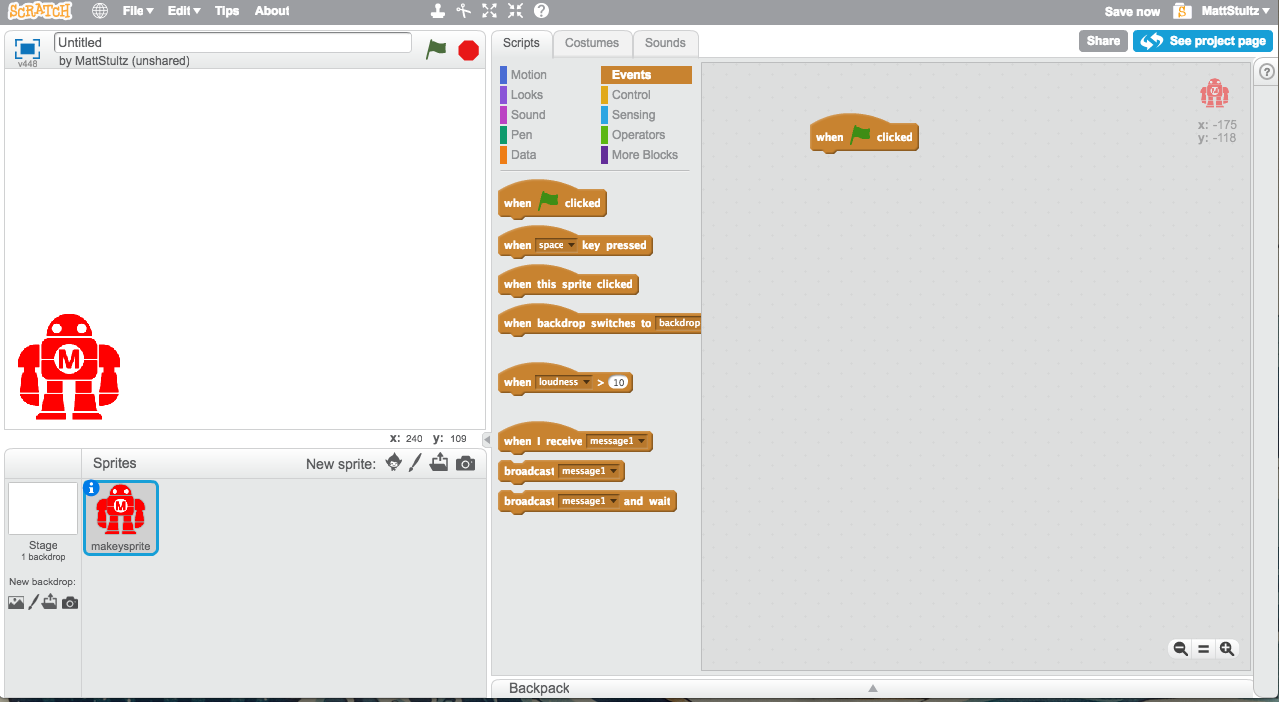Open the language globe menu
Screen dimensions: 1279x702
click(x=100, y=11)
